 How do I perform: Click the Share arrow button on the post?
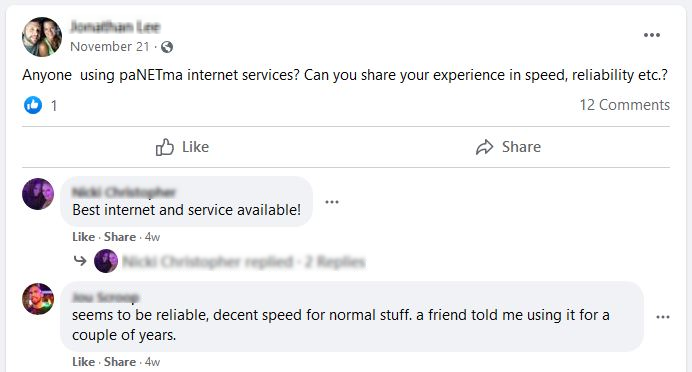508,147
